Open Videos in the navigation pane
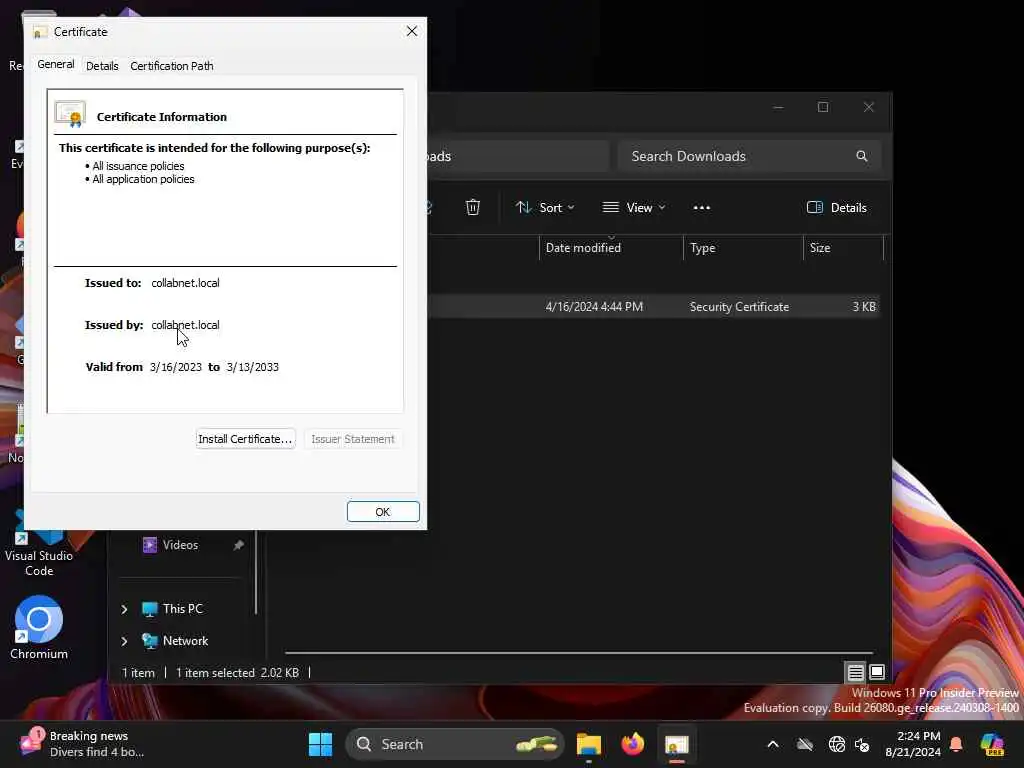 [x=180, y=545]
